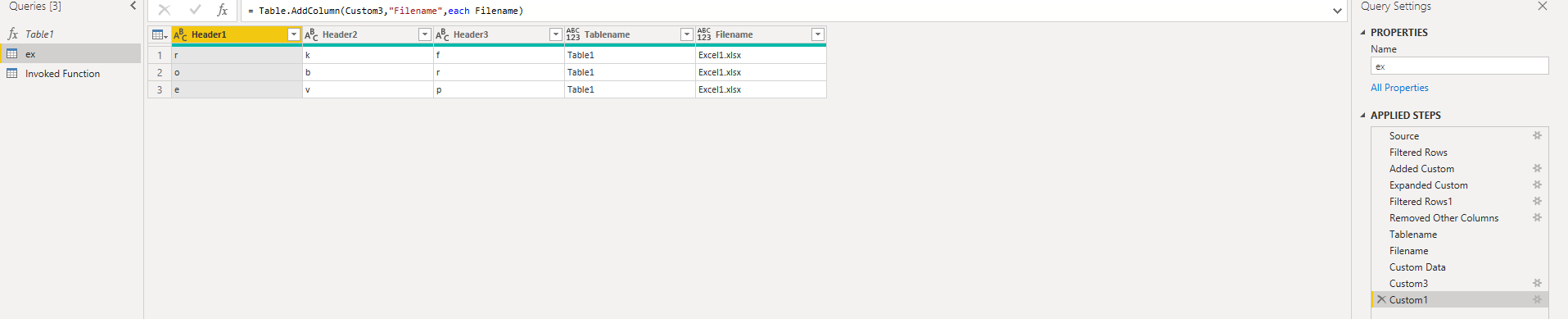Commit the formula with the checkmark icon

tap(195, 10)
